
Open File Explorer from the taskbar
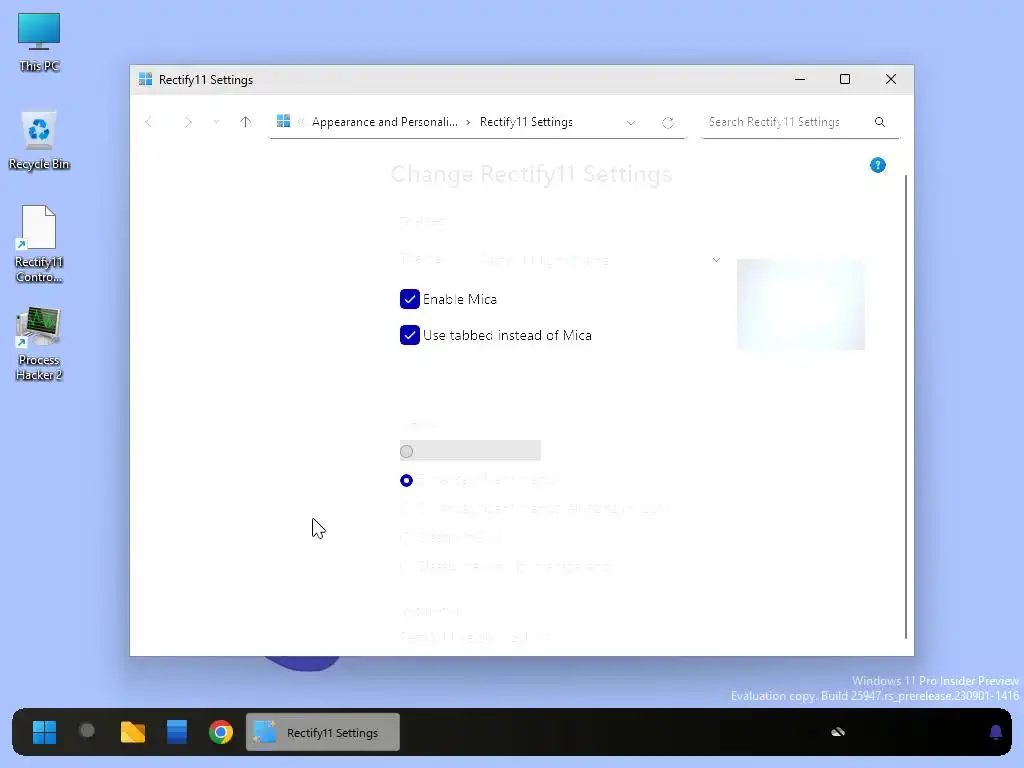[133, 732]
